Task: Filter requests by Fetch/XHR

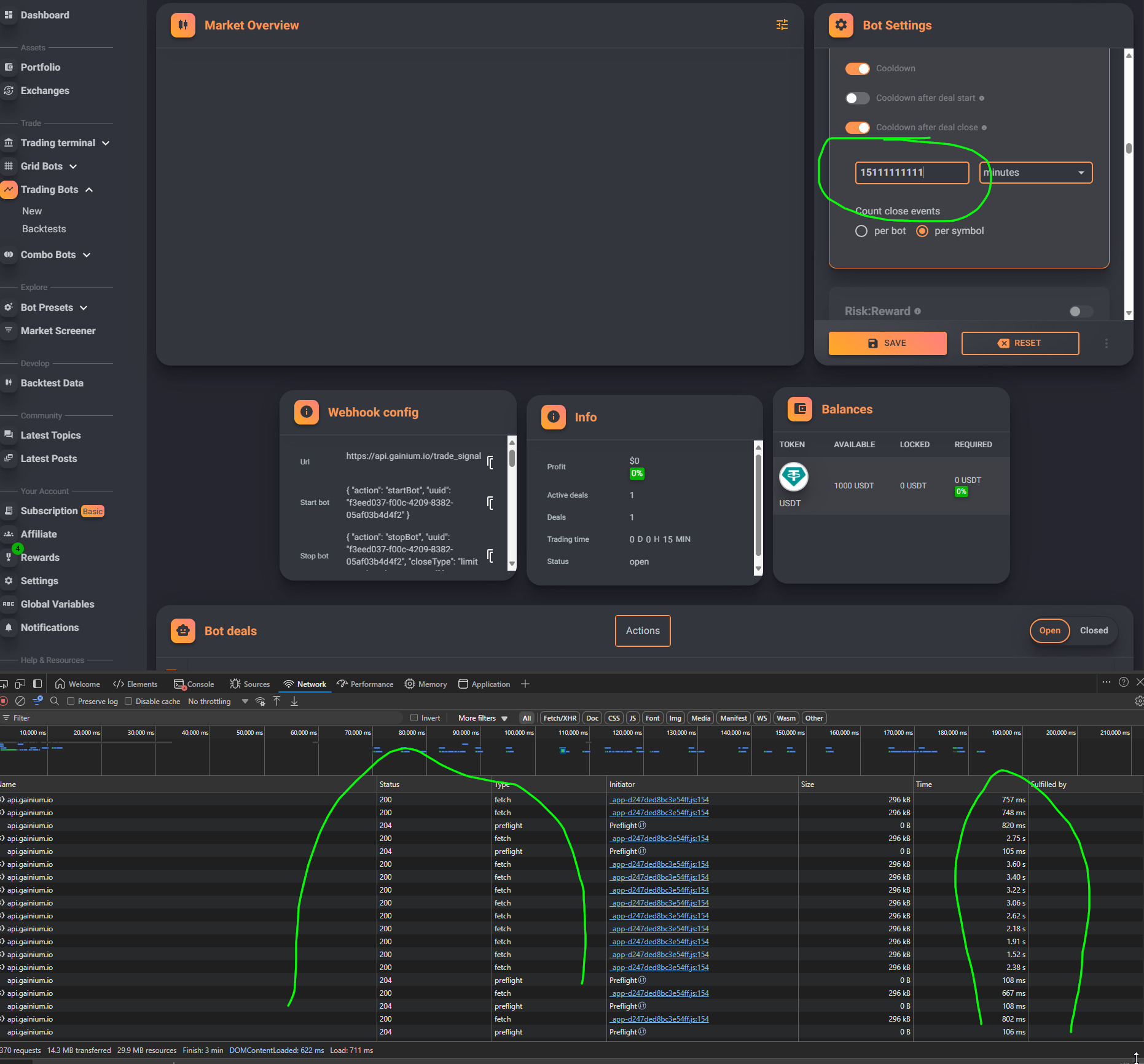Action: tap(560, 718)
